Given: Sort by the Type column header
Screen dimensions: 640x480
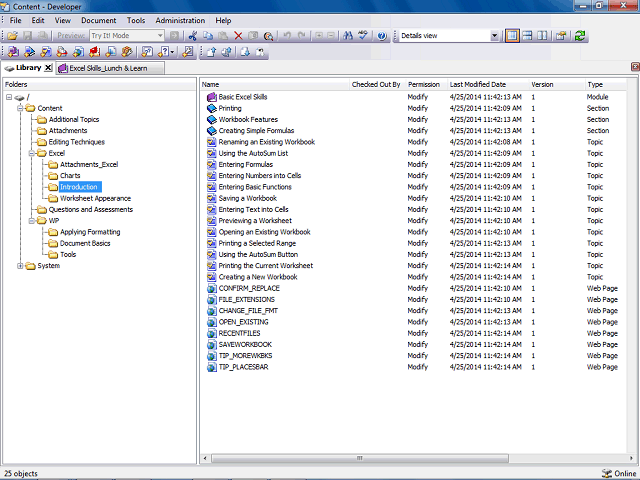Looking at the screenshot, I should point(606,84).
